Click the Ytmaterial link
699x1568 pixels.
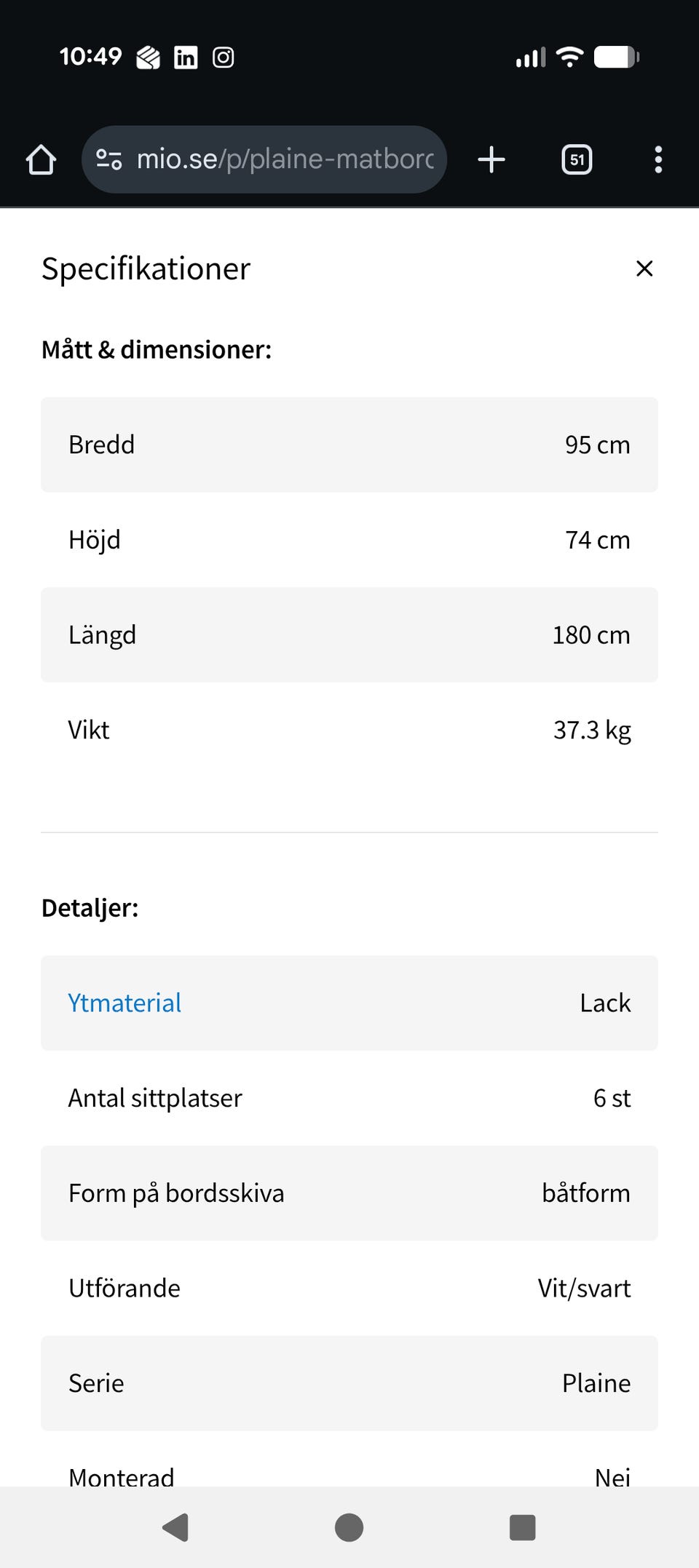click(125, 1003)
